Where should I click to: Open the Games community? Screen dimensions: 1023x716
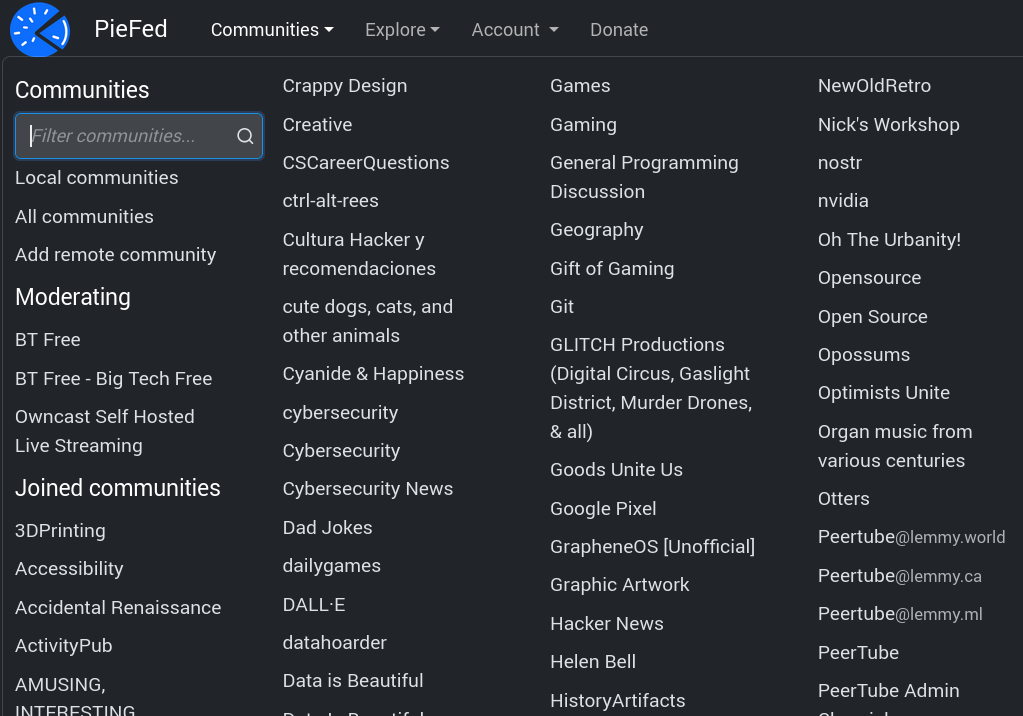(580, 86)
